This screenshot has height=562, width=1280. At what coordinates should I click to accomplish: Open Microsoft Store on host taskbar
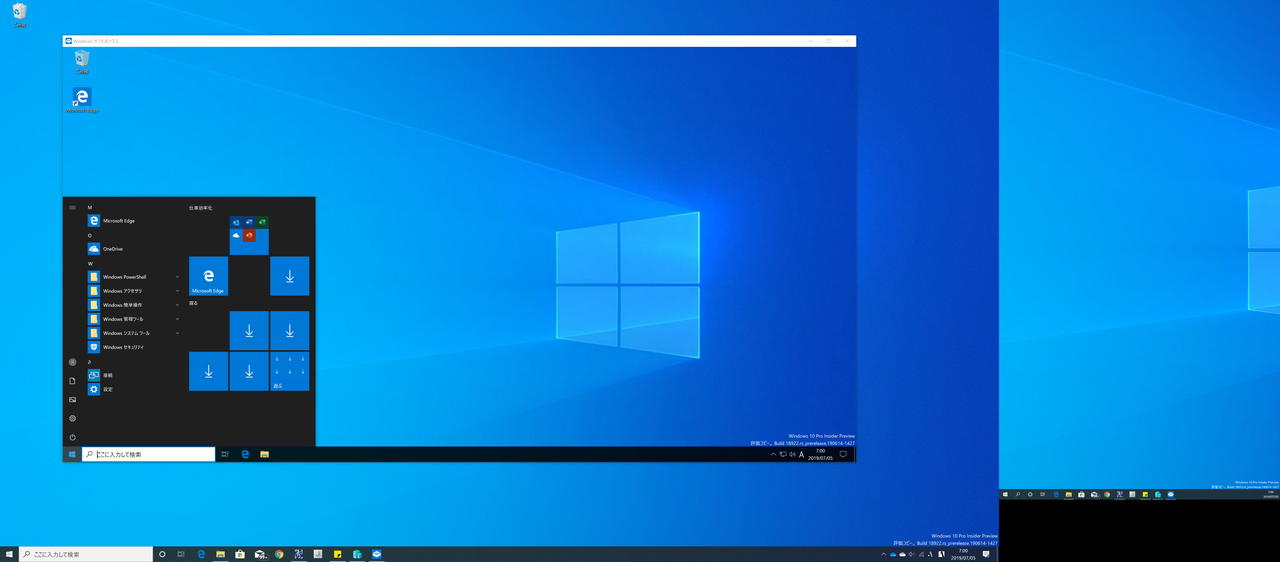[x=240, y=554]
